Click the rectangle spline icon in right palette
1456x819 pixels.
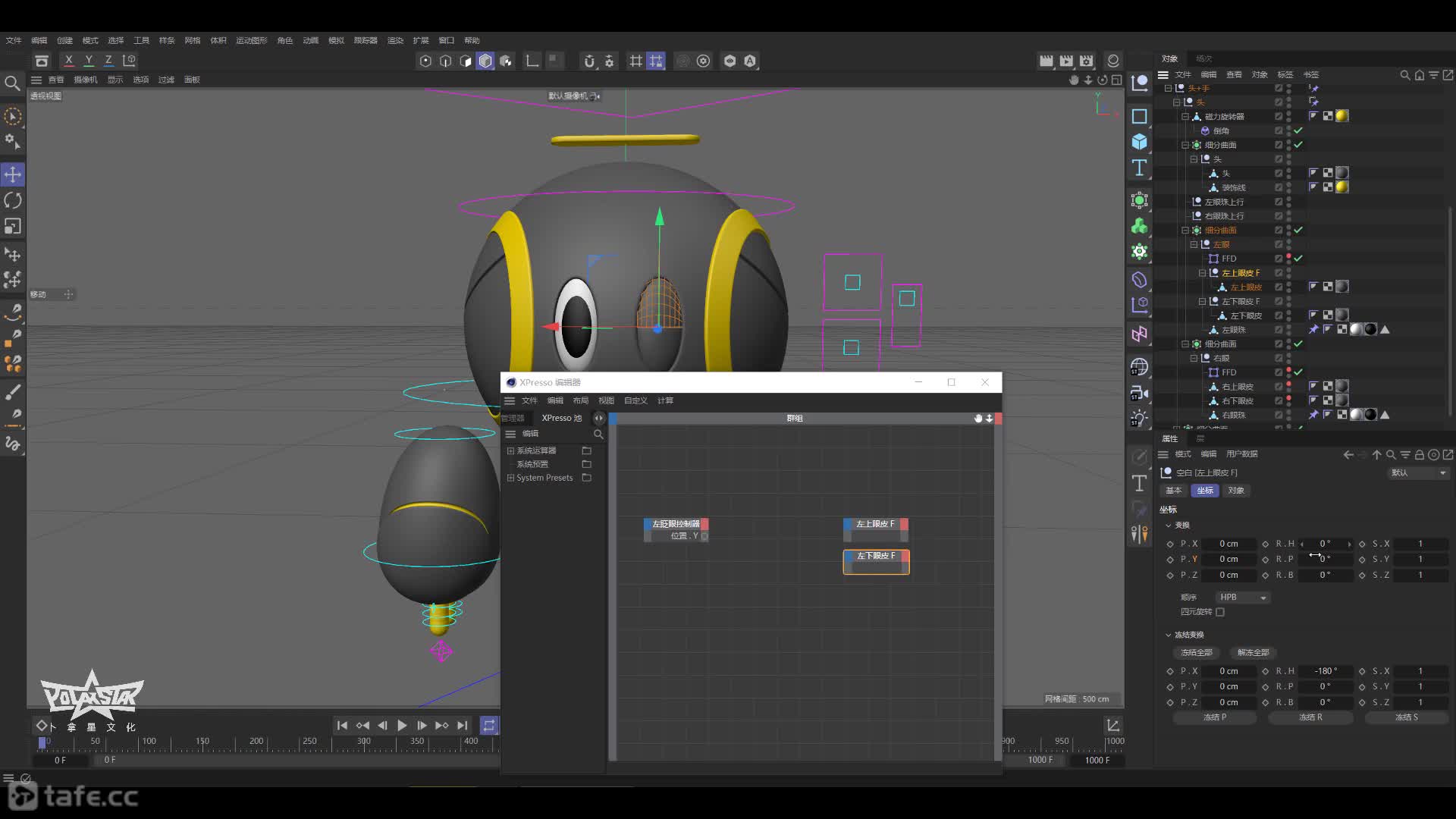point(1139,116)
